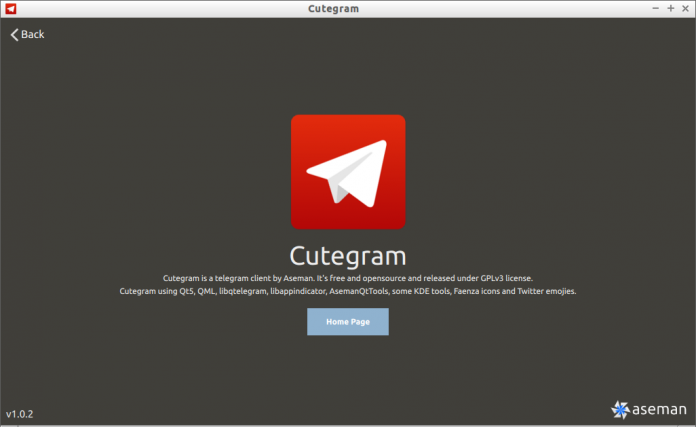The width and height of the screenshot is (696, 427).
Task: Go back using the Back button
Action: (28, 35)
